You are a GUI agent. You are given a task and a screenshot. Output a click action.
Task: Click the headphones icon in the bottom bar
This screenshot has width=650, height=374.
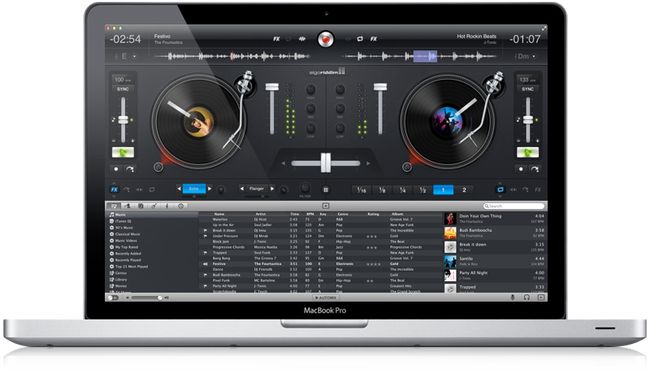click(526, 297)
